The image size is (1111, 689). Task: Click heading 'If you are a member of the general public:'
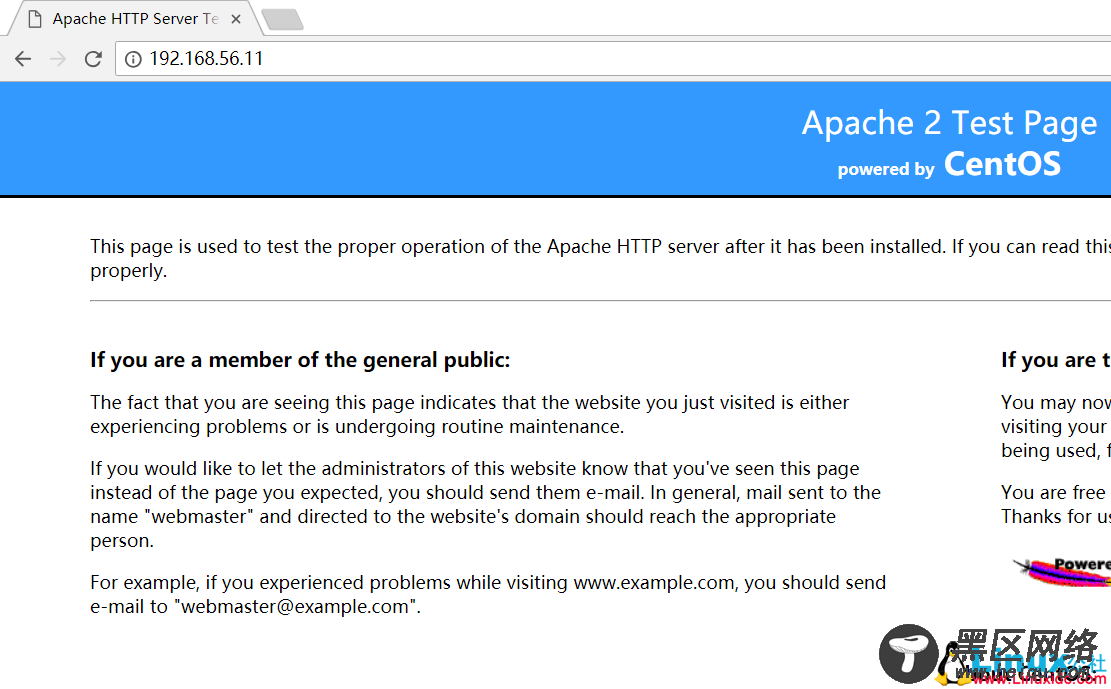[300, 360]
